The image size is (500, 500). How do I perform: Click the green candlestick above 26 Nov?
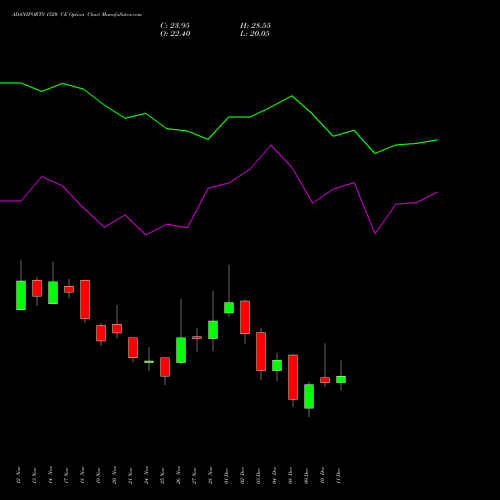(181, 350)
